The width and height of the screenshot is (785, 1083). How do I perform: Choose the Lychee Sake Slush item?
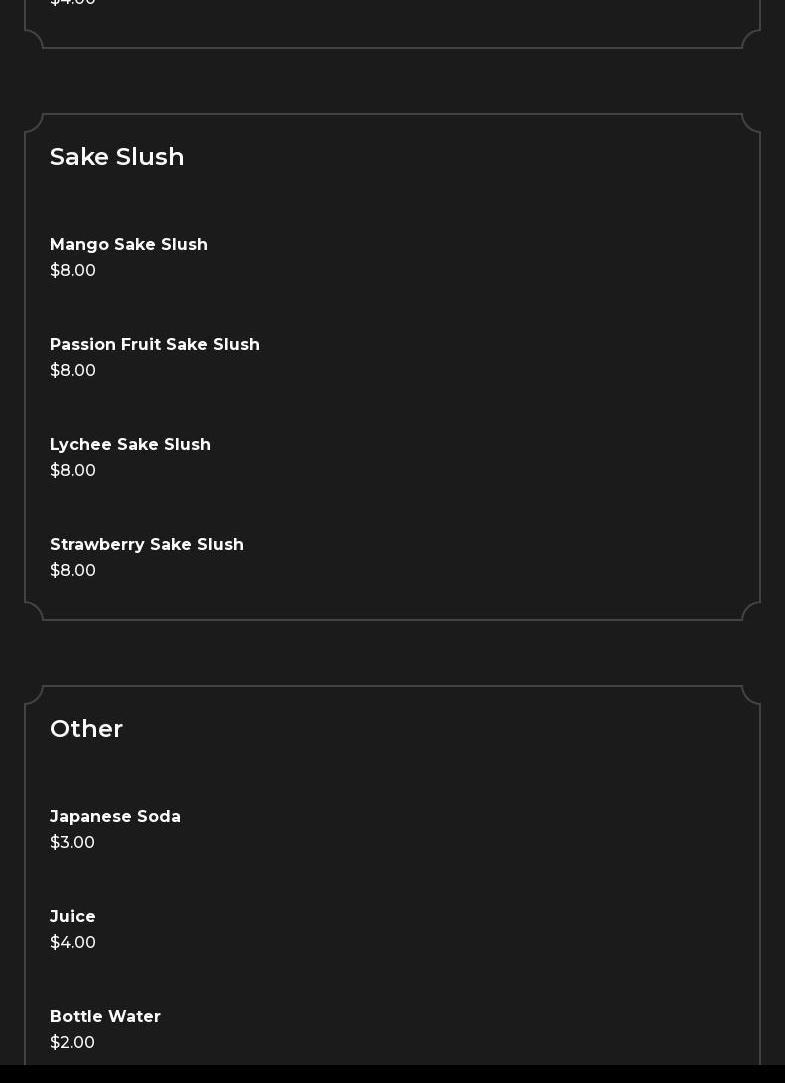tap(130, 445)
